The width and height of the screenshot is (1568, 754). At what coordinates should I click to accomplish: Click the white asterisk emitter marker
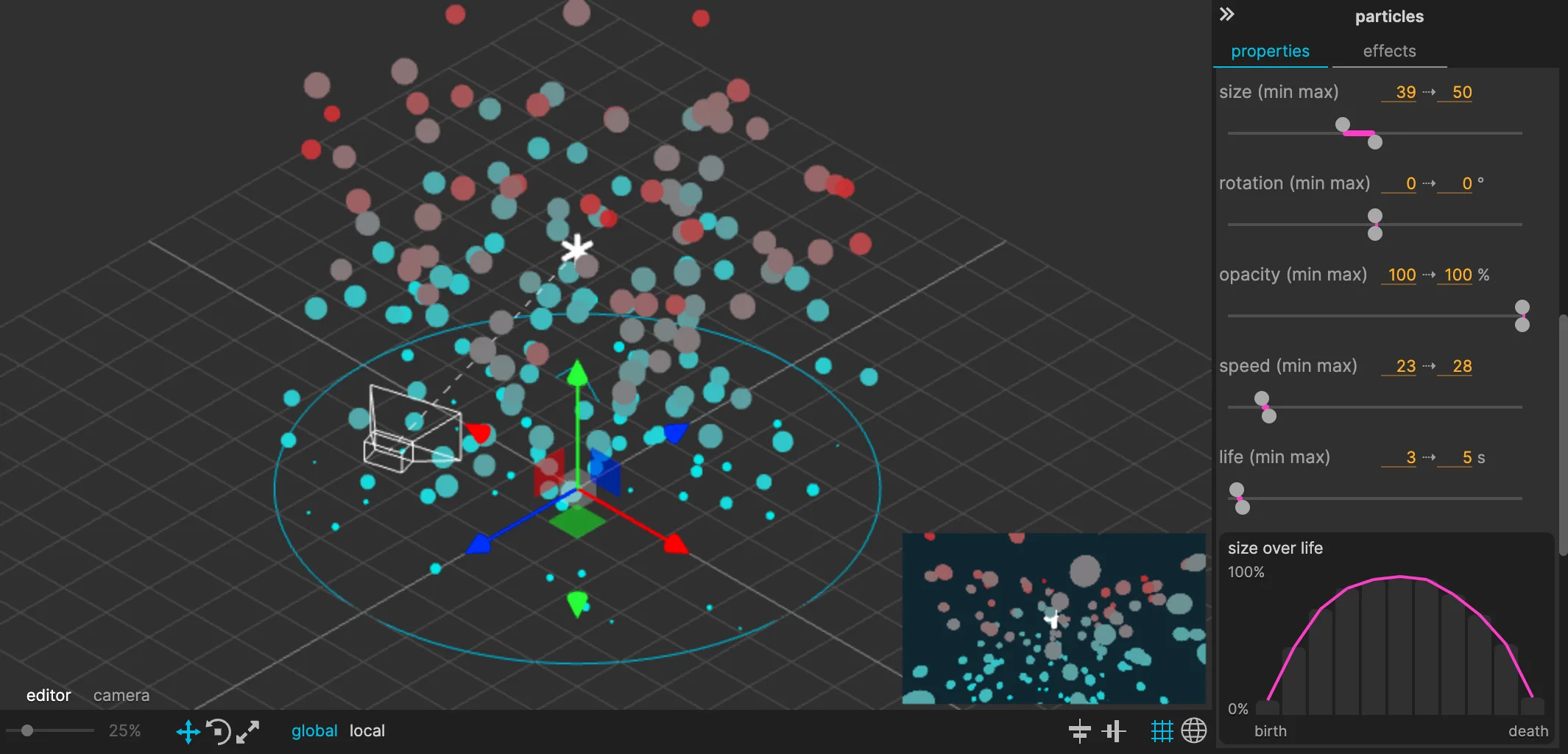(576, 249)
